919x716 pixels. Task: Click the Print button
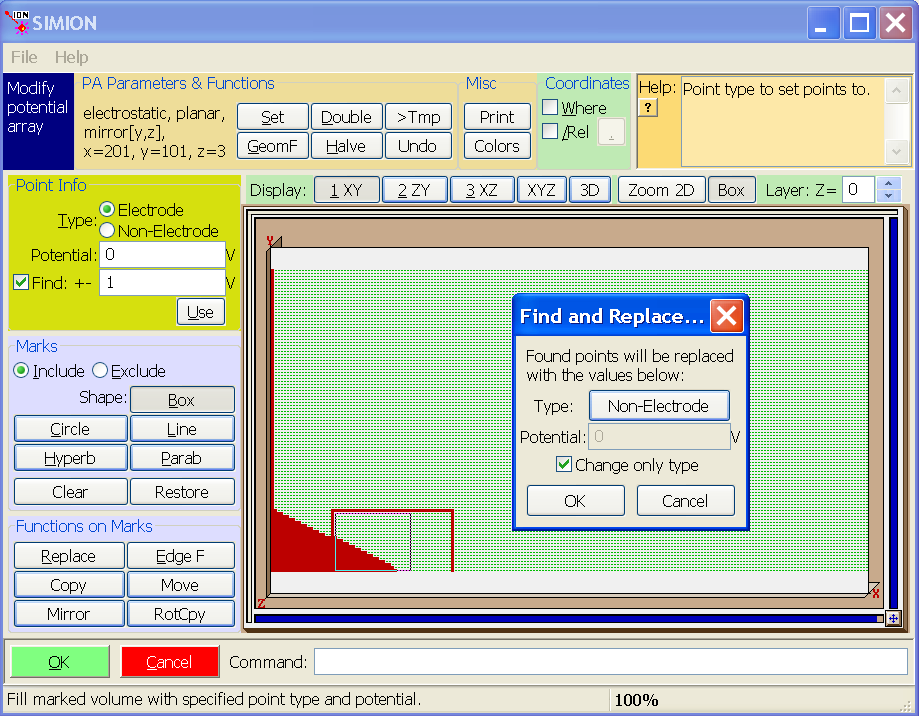pyautogui.click(x=497, y=117)
